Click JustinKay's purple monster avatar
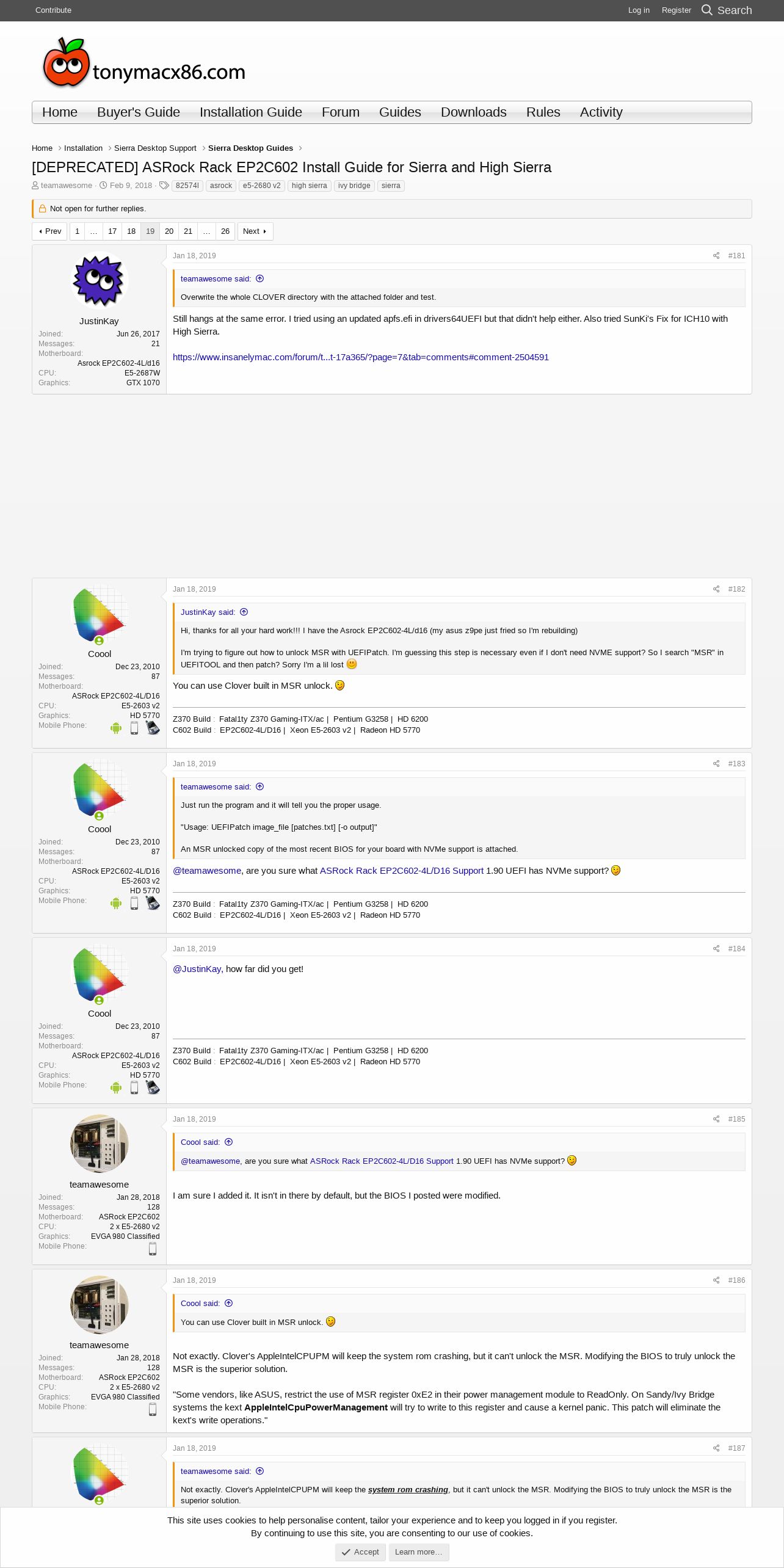The image size is (784, 1568). point(99,280)
